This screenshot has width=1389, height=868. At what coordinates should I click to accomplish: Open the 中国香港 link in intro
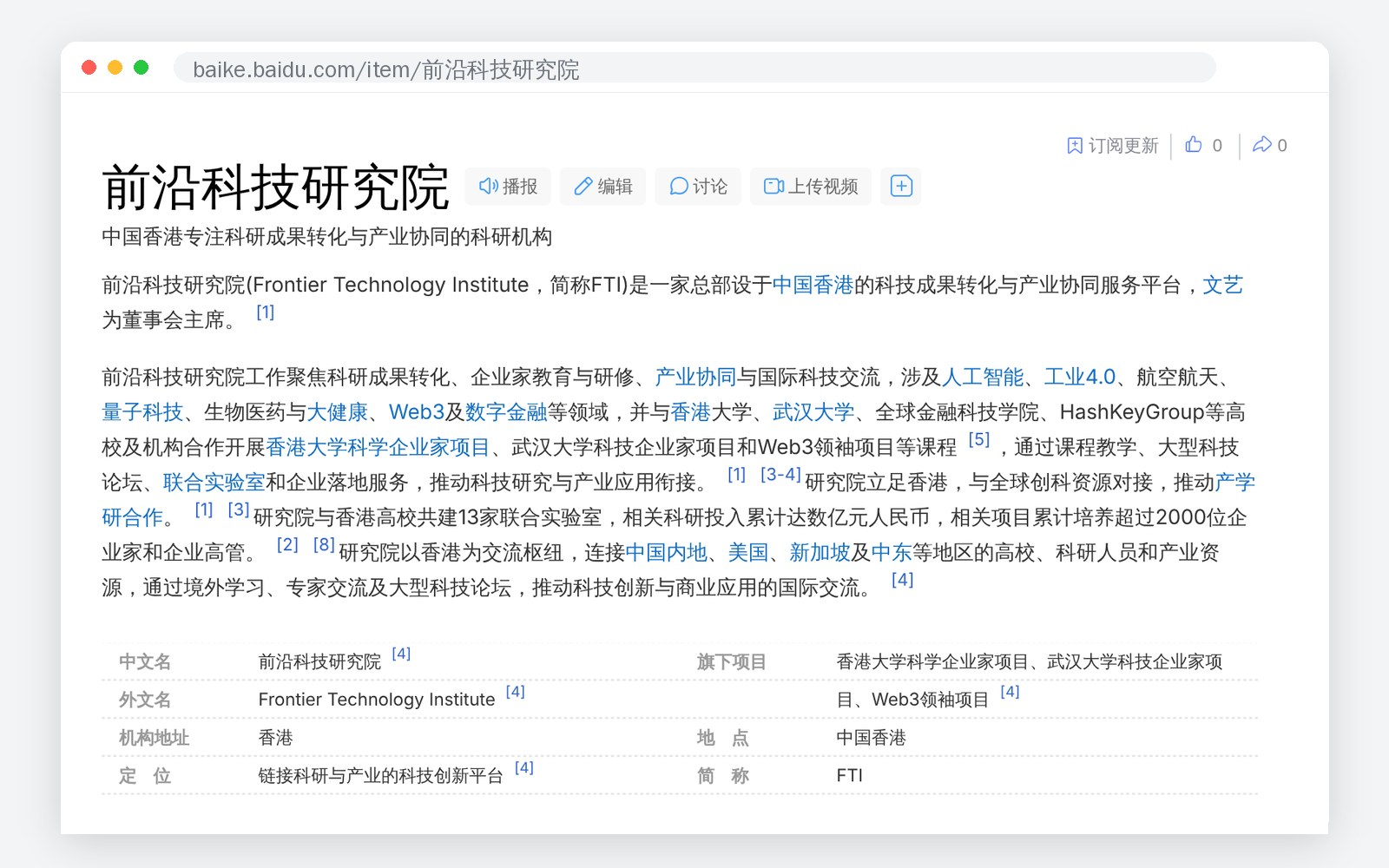point(813,285)
